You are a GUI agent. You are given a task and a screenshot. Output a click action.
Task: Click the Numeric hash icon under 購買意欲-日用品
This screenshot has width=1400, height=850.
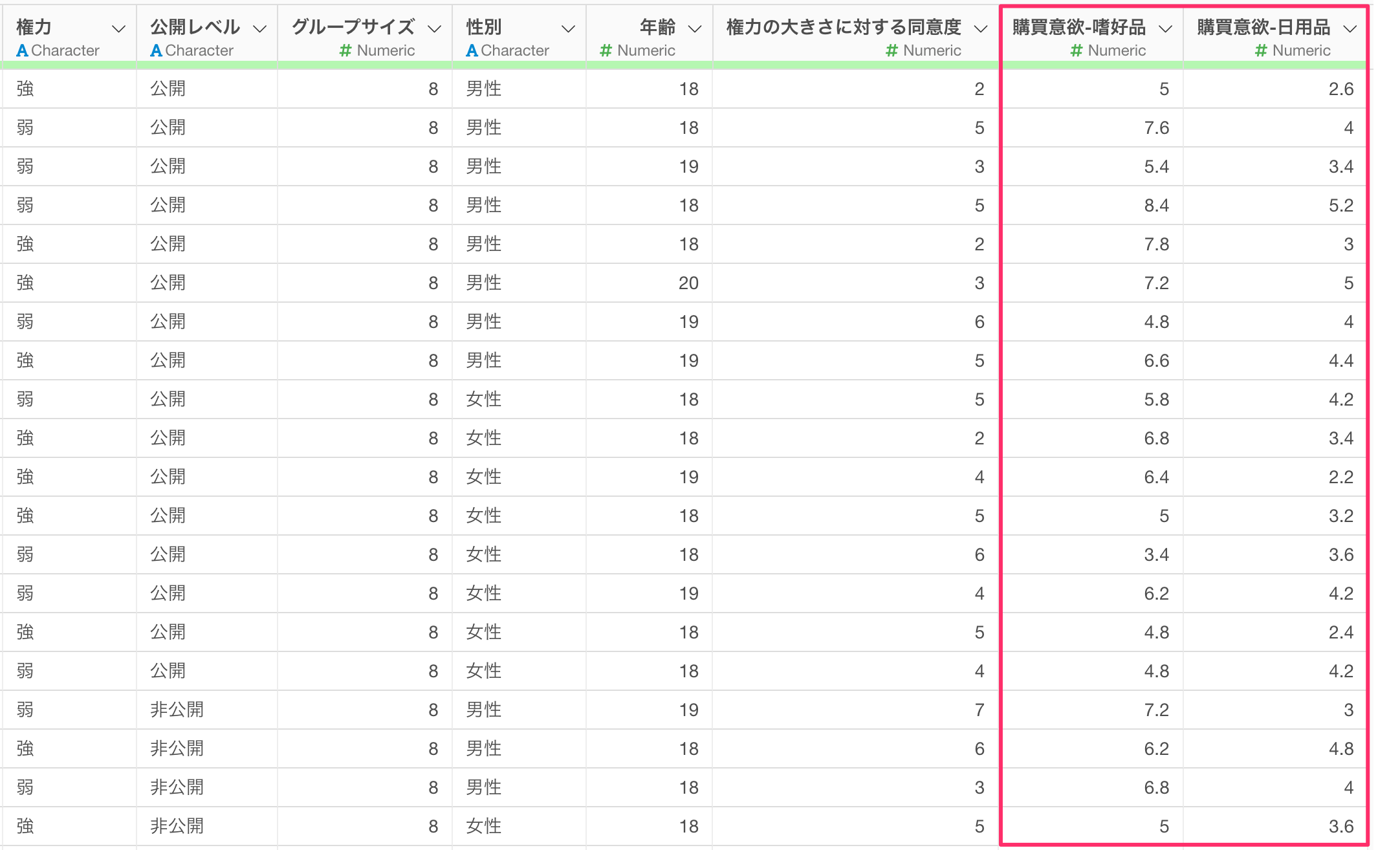[1261, 50]
